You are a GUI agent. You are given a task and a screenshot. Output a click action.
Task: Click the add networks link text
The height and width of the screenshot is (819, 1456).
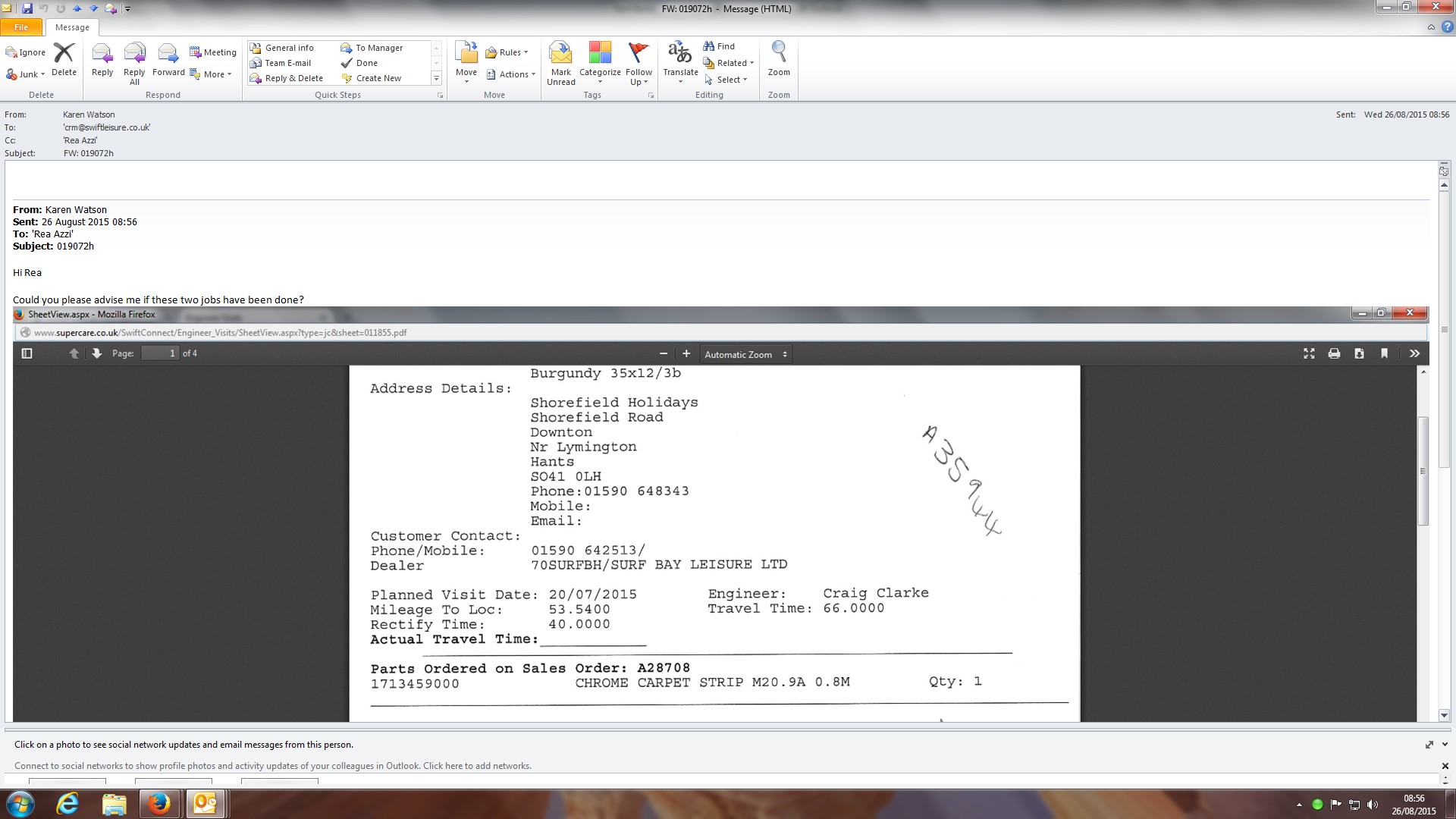coord(477,766)
